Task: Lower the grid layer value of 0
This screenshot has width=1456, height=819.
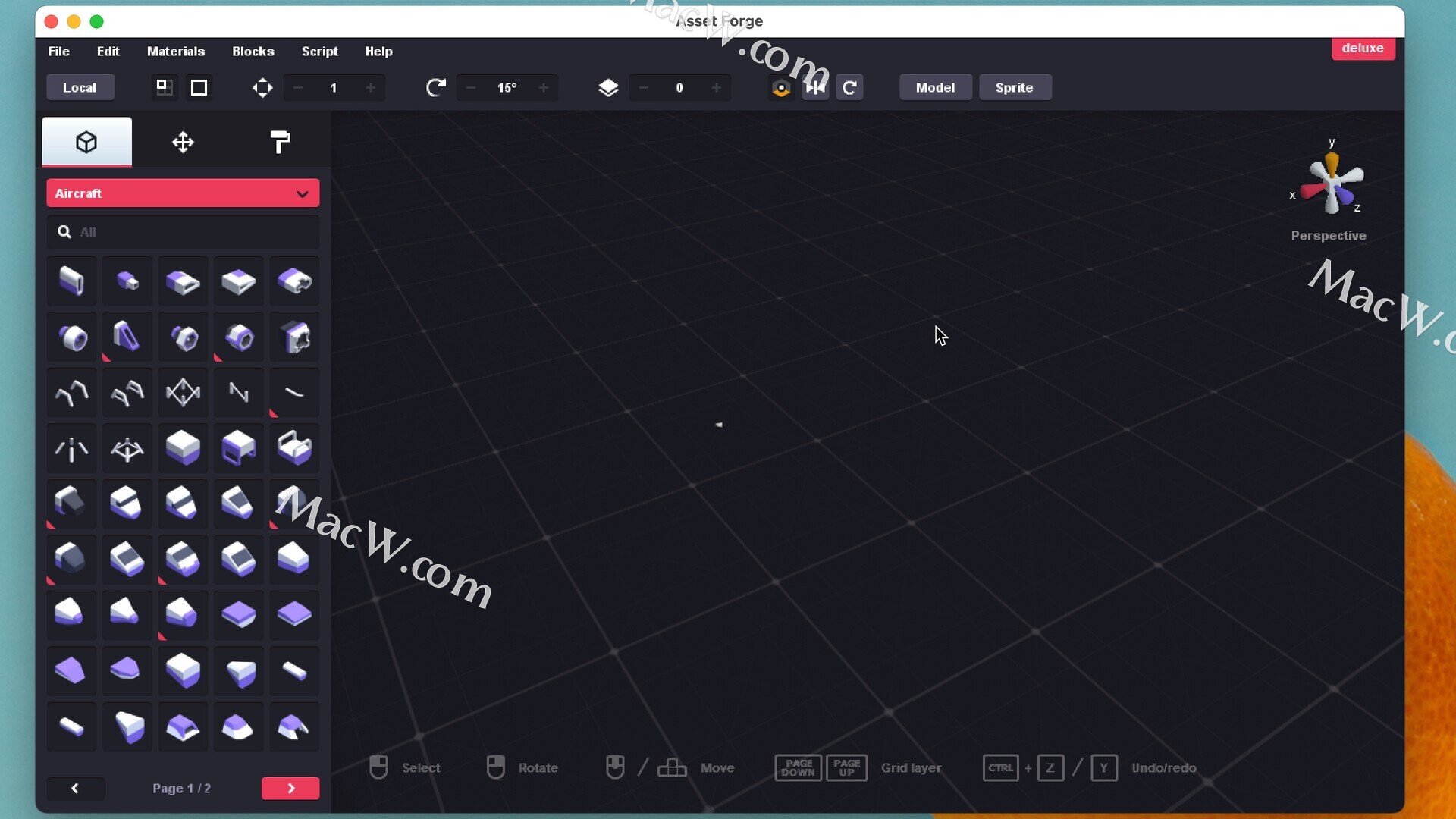Action: (644, 88)
